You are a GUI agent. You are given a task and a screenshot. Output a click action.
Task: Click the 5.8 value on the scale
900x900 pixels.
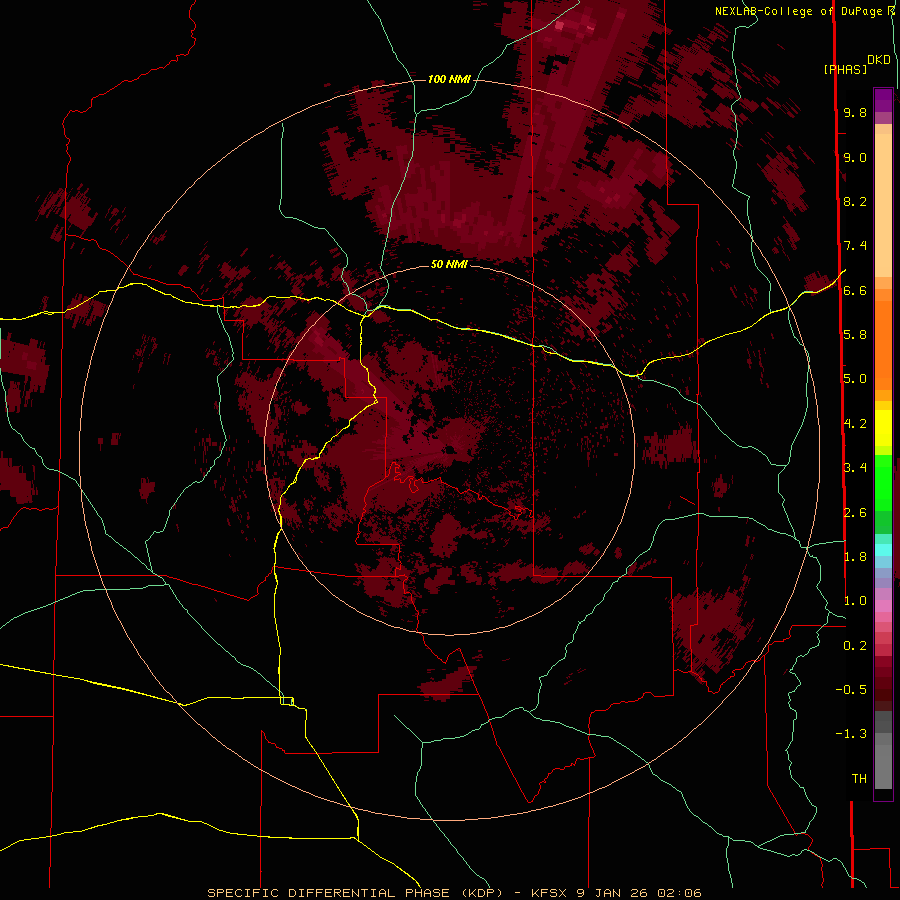(x=855, y=335)
